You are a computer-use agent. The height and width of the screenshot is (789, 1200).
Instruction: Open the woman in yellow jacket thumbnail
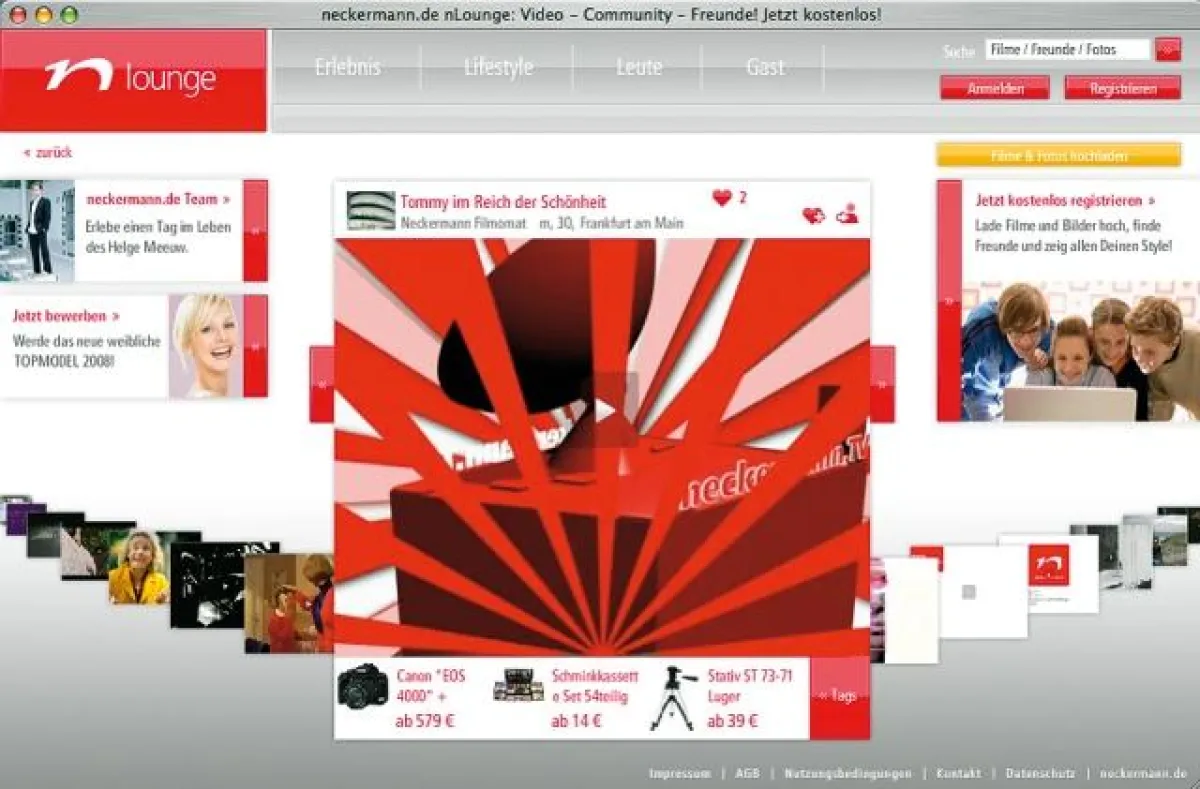139,567
